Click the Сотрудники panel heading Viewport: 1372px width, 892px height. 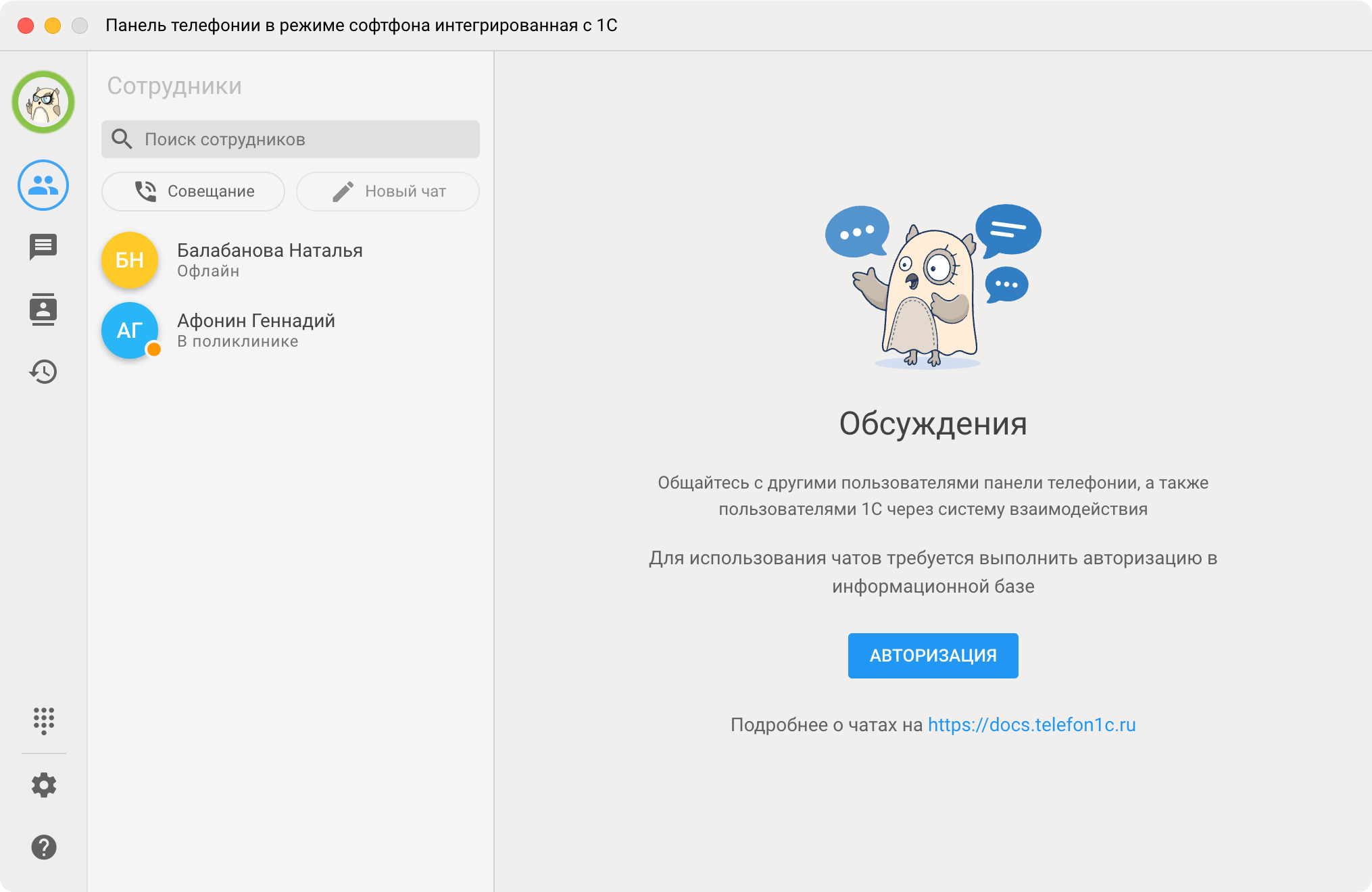(174, 86)
